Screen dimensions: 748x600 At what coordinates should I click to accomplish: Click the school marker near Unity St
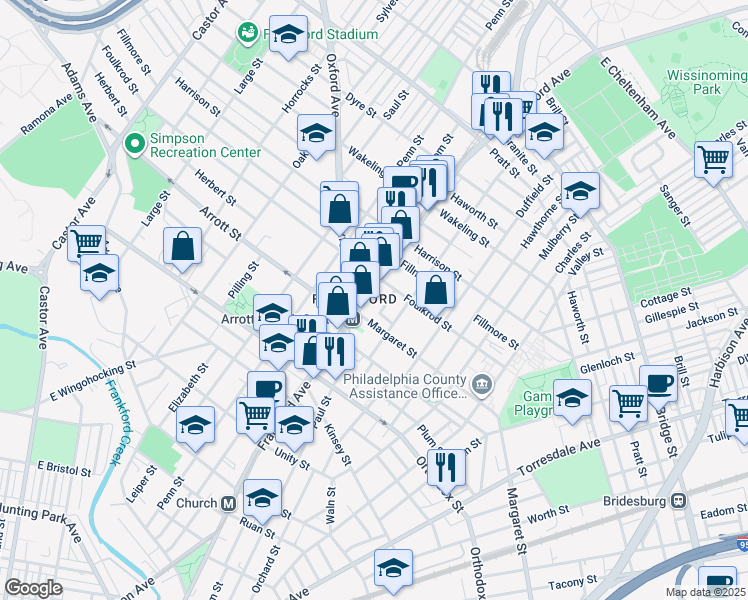[294, 425]
